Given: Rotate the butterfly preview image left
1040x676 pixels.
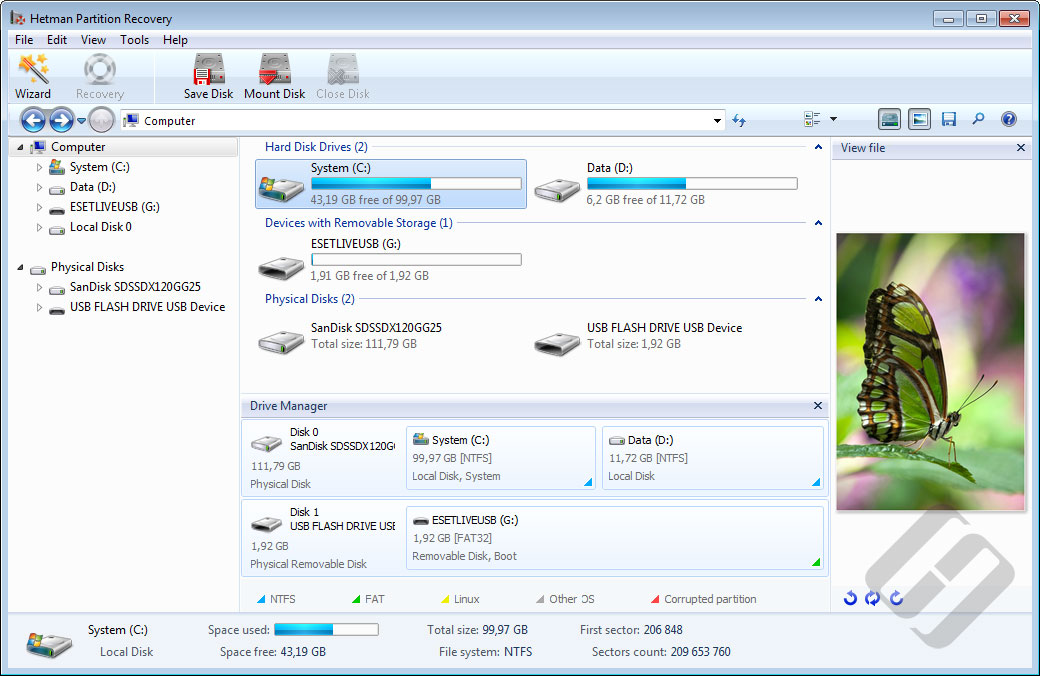Looking at the screenshot, I should point(850,598).
